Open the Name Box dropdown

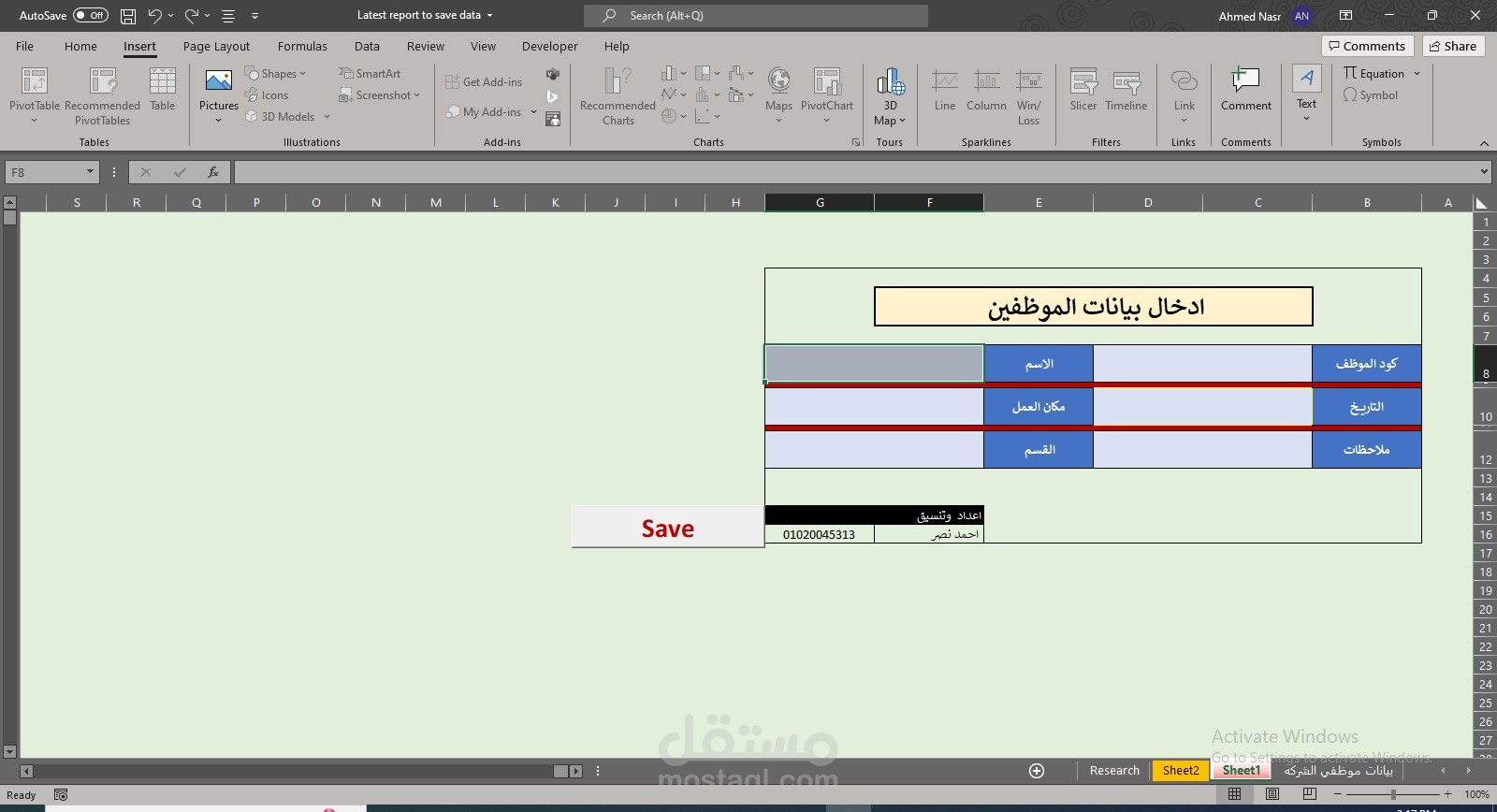tap(90, 172)
